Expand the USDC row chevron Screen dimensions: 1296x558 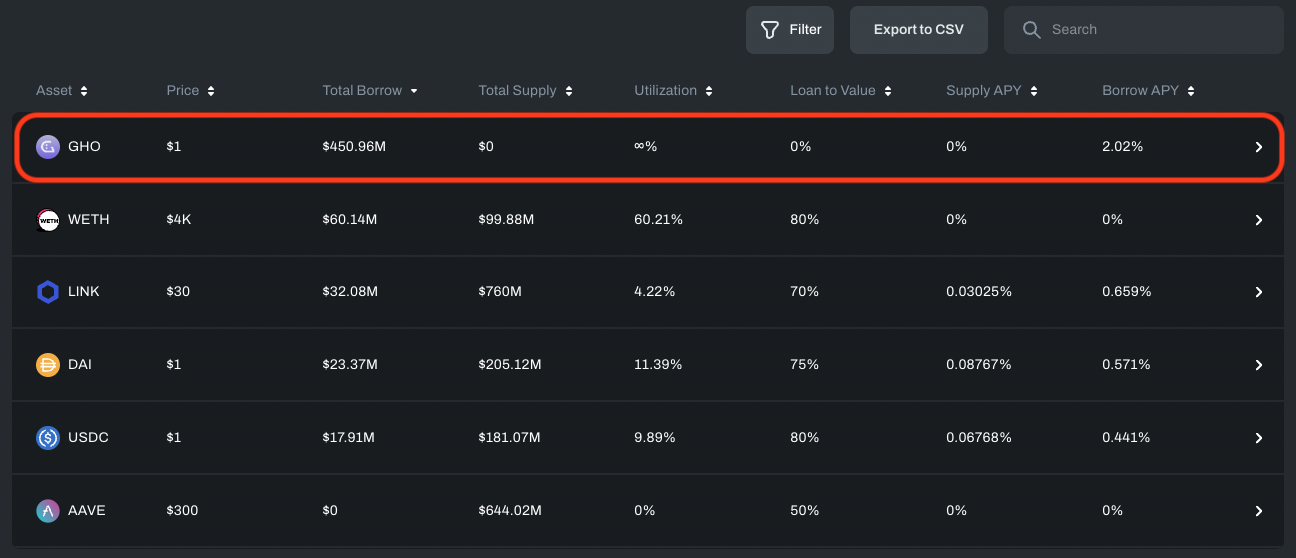click(1259, 438)
